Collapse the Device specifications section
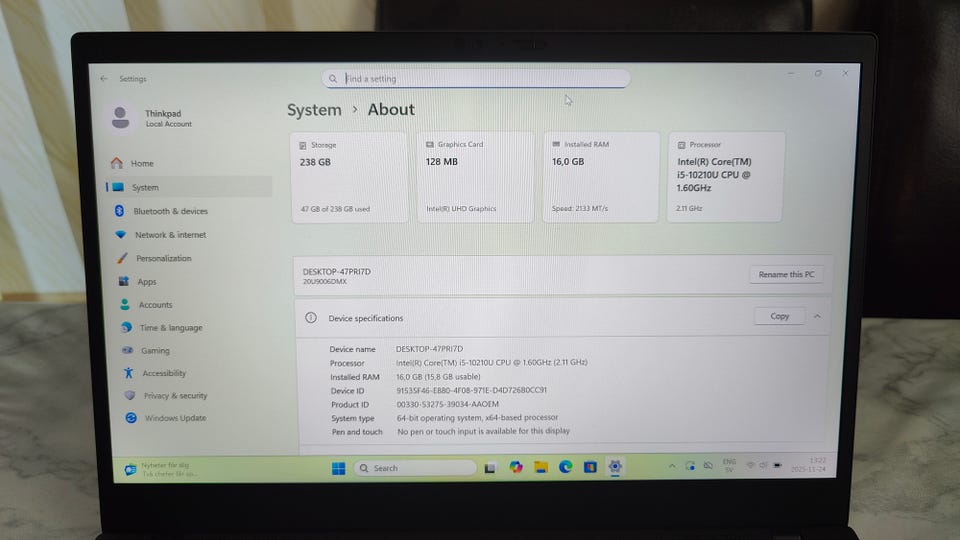Image resolution: width=960 pixels, height=540 pixels. point(817,317)
